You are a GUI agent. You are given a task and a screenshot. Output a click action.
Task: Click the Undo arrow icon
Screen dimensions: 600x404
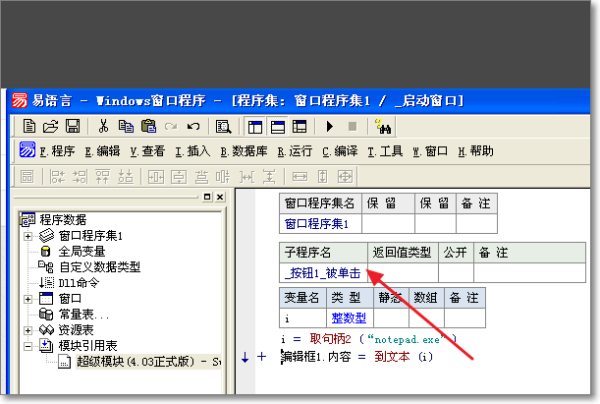click(193, 127)
